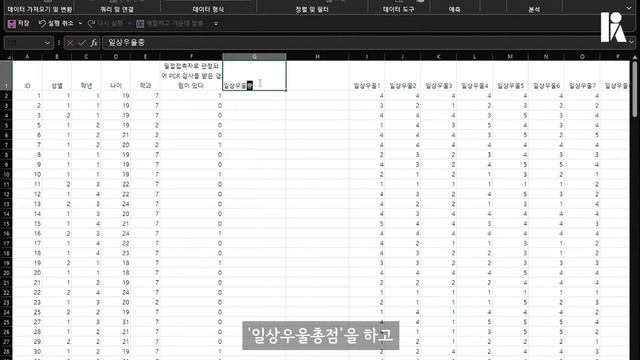Cancel the cell entry with X icon
The image size is (640, 360).
[70, 43]
